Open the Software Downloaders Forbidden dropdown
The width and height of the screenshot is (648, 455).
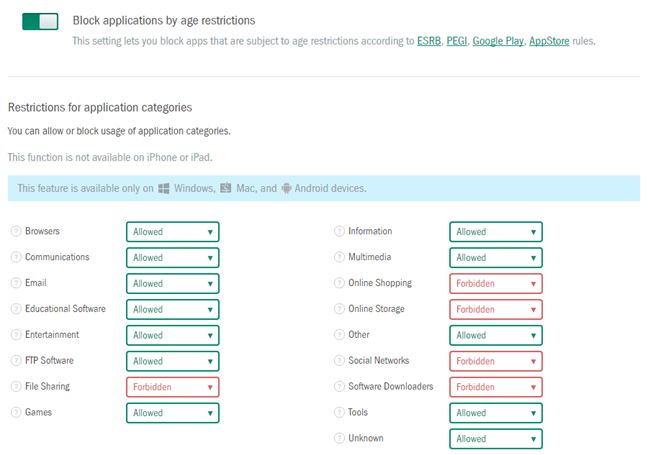(496, 387)
